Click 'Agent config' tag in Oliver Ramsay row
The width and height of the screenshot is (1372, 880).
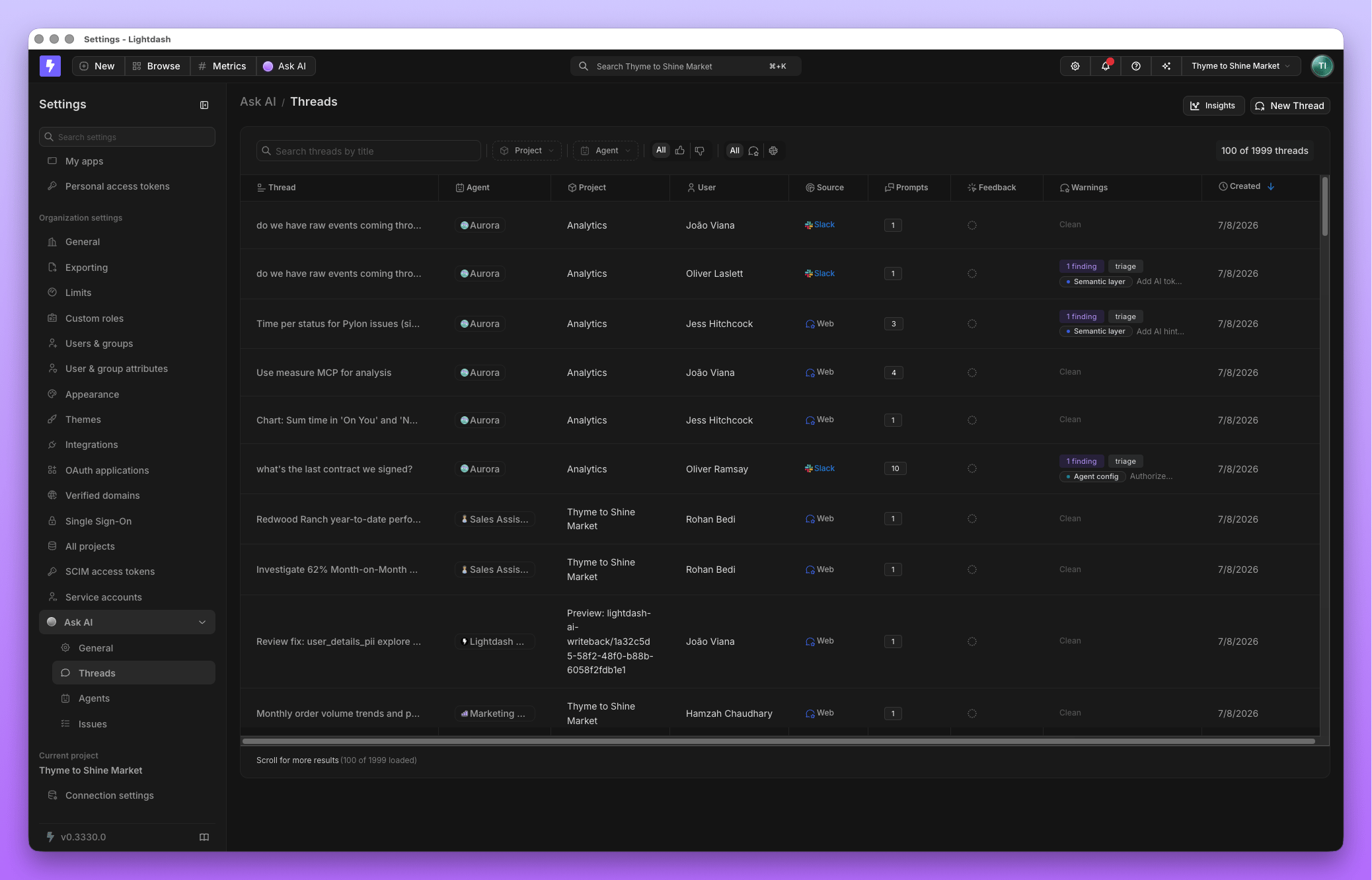click(x=1092, y=476)
